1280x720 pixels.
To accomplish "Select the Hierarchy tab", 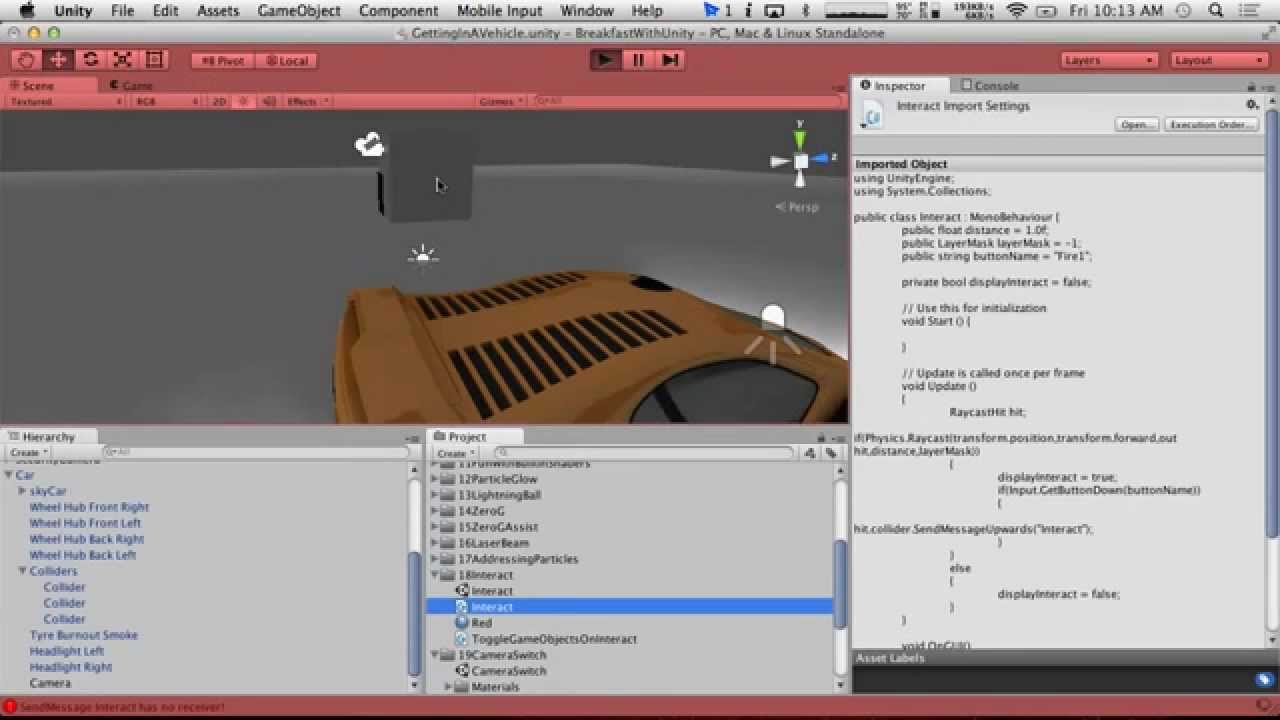I will click(48, 437).
